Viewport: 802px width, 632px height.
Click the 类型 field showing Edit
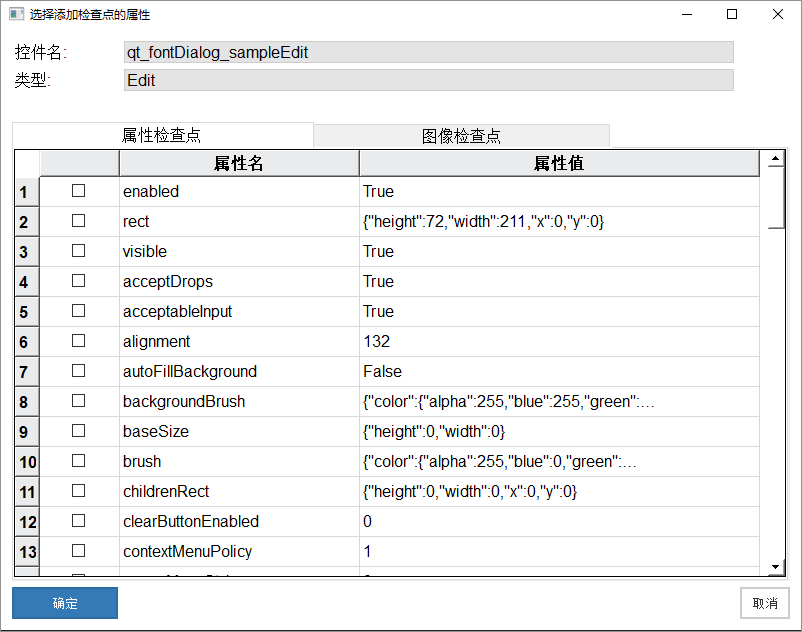pyautogui.click(x=429, y=80)
